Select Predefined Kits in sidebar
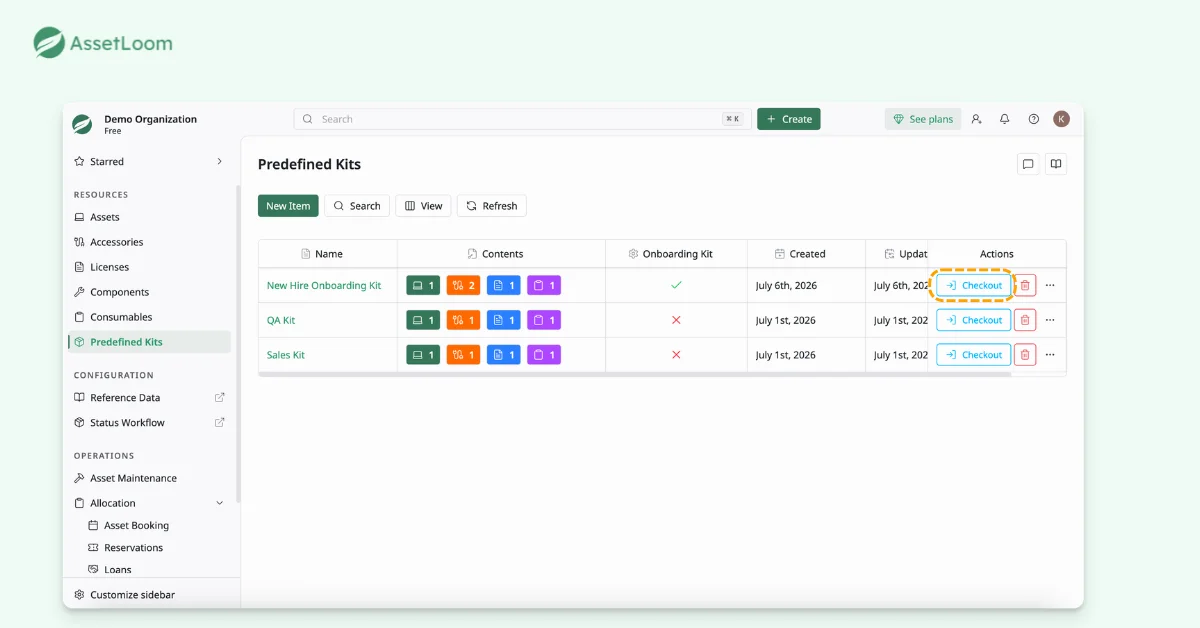The image size is (1200, 628). (x=149, y=342)
